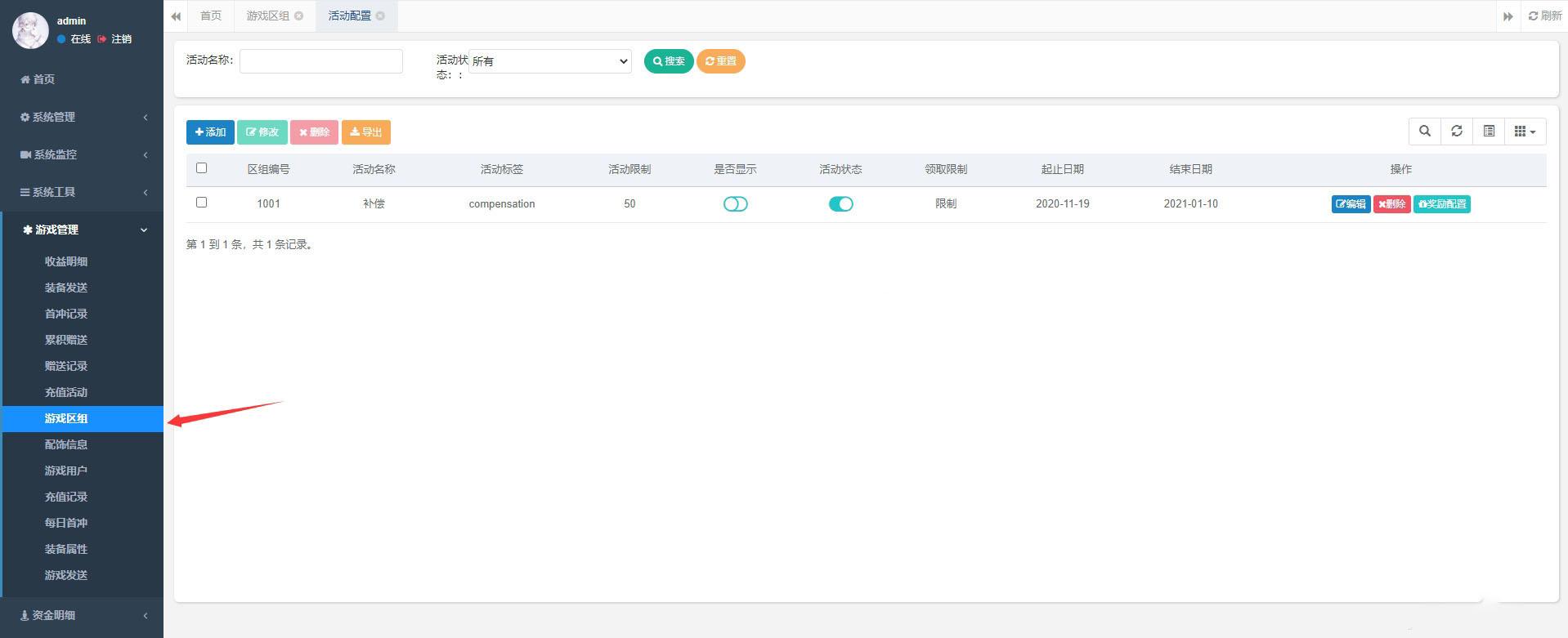The width and height of the screenshot is (1568, 638).
Task: Click the 修改 modify button
Action: click(x=262, y=132)
